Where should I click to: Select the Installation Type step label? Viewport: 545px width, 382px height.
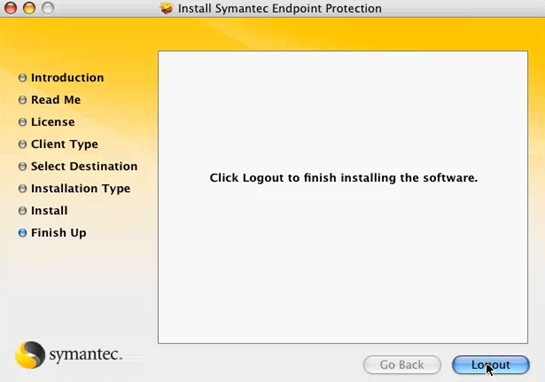tap(81, 188)
